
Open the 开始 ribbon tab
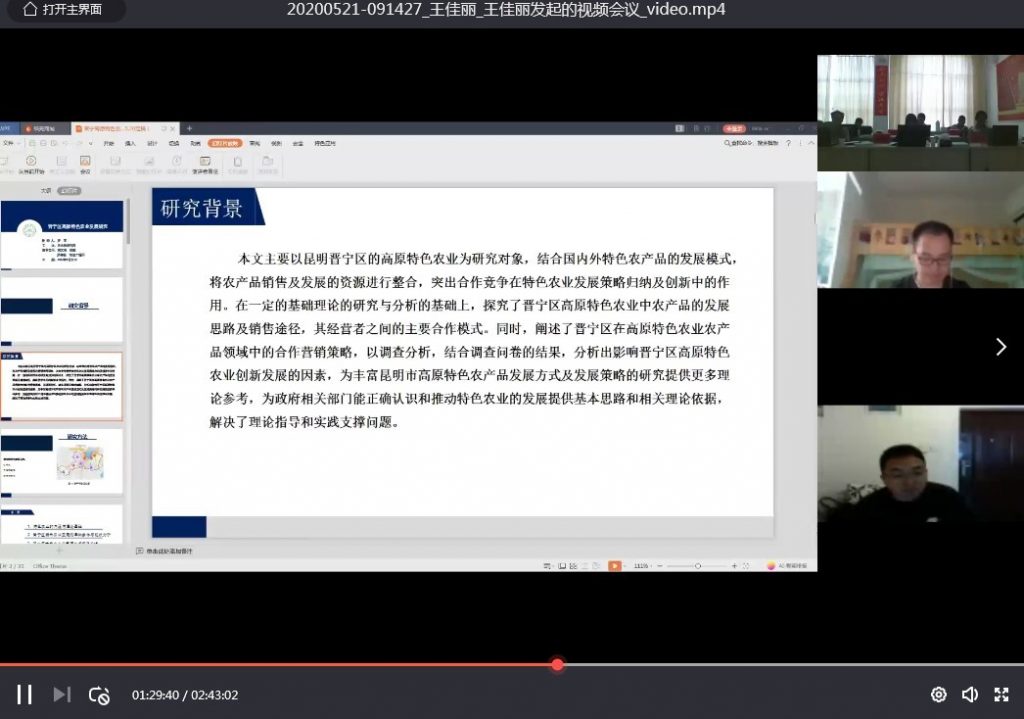click(108, 143)
